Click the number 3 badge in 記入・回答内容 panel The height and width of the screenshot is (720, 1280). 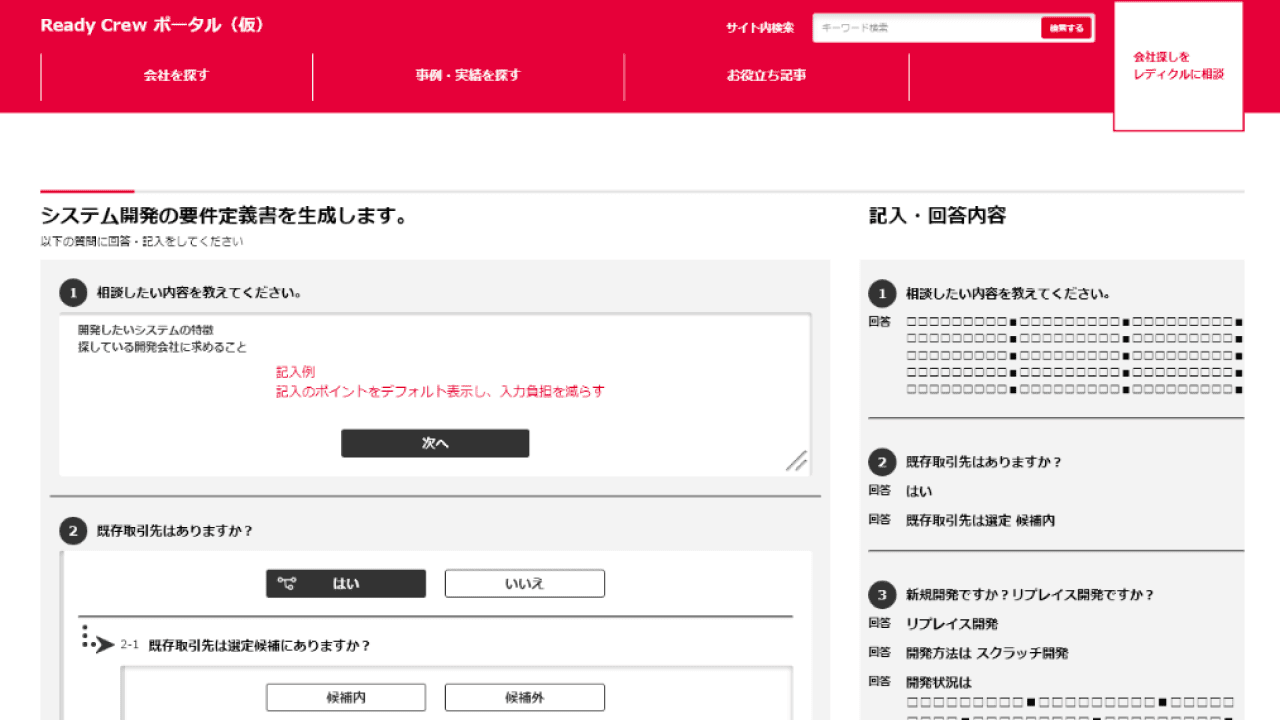coord(881,595)
